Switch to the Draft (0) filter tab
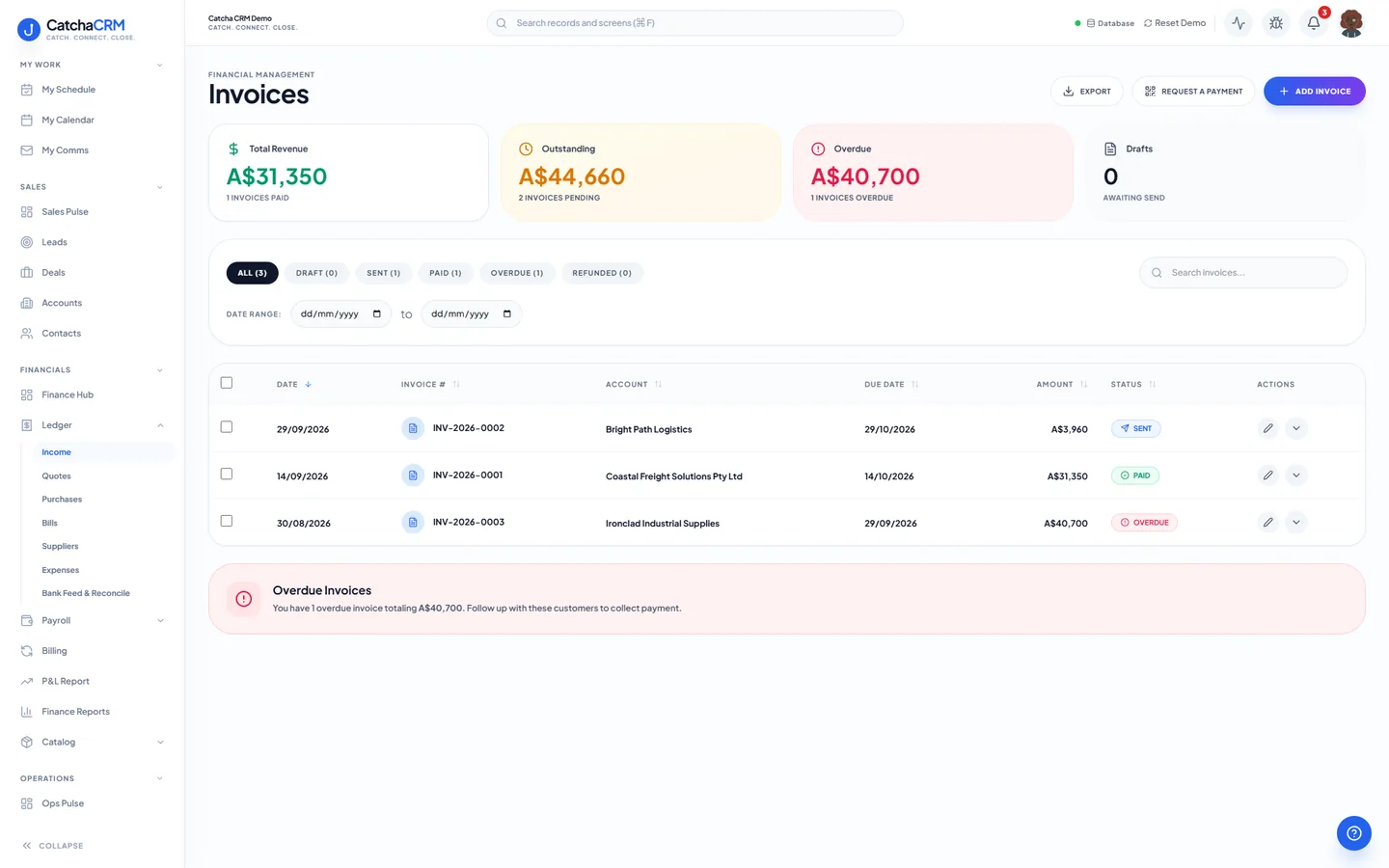 click(x=316, y=273)
